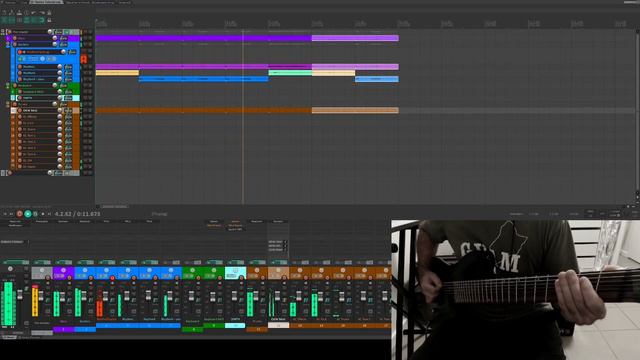Viewport: 640px width, 360px height.
Task: Open FX on the red record-armed track
Action: (x=72, y=52)
